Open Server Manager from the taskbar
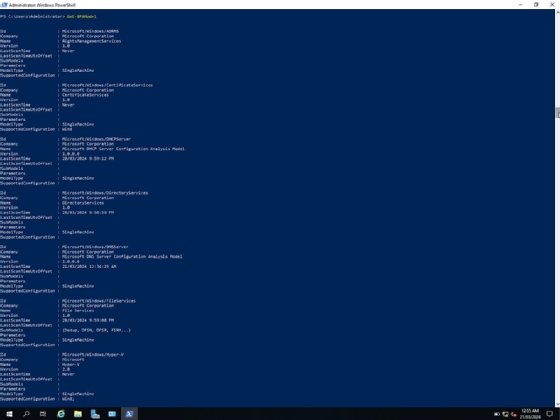 point(95,414)
